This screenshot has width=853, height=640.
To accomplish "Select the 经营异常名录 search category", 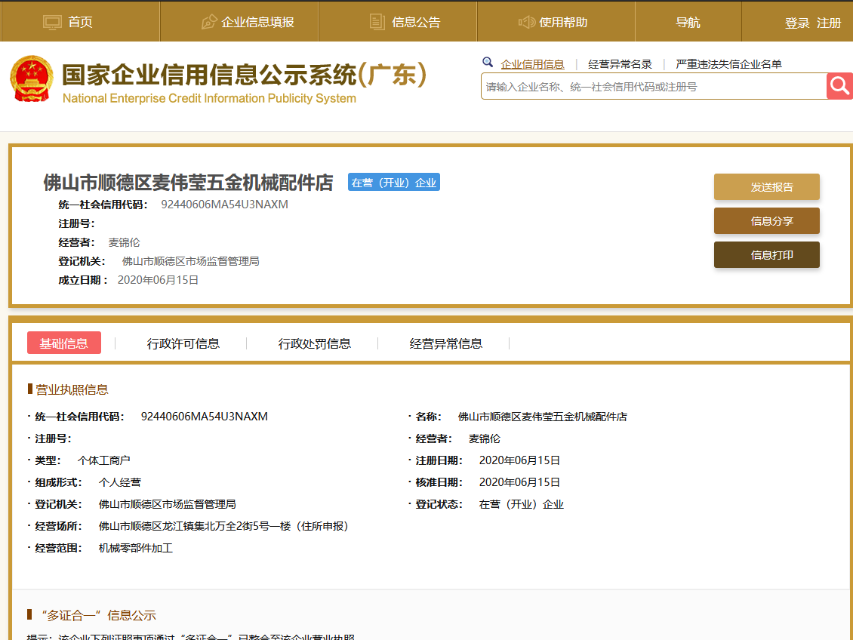I will (x=620, y=64).
